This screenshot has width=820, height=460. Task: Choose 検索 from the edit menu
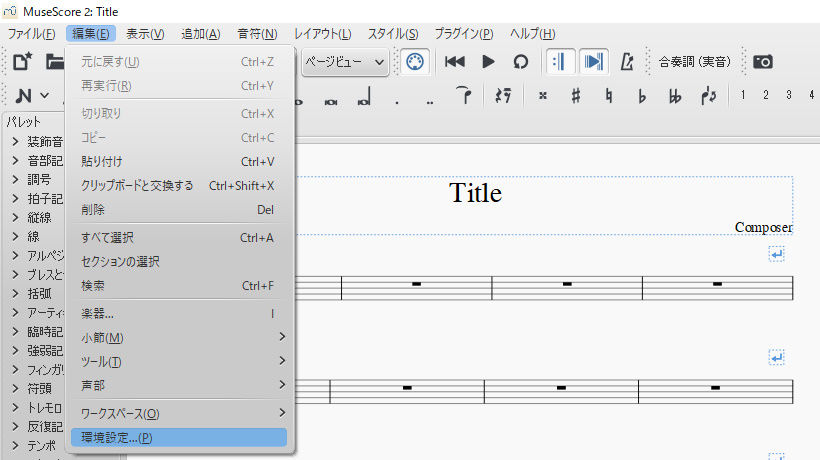pos(178,286)
